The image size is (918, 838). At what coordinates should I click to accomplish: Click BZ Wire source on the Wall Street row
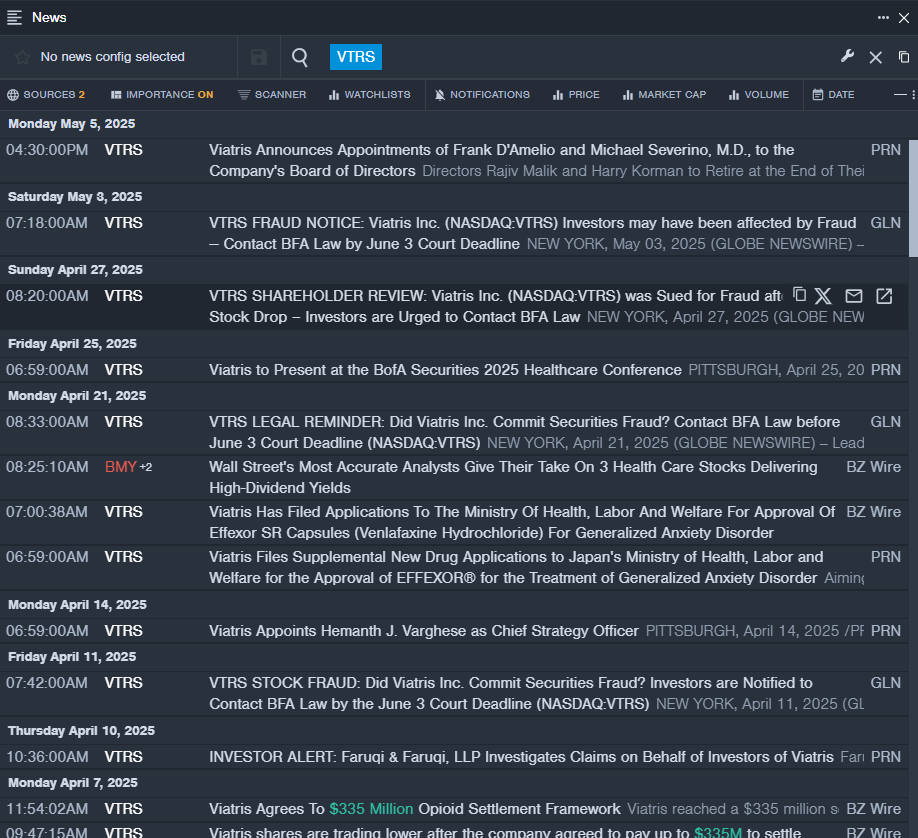(x=874, y=467)
